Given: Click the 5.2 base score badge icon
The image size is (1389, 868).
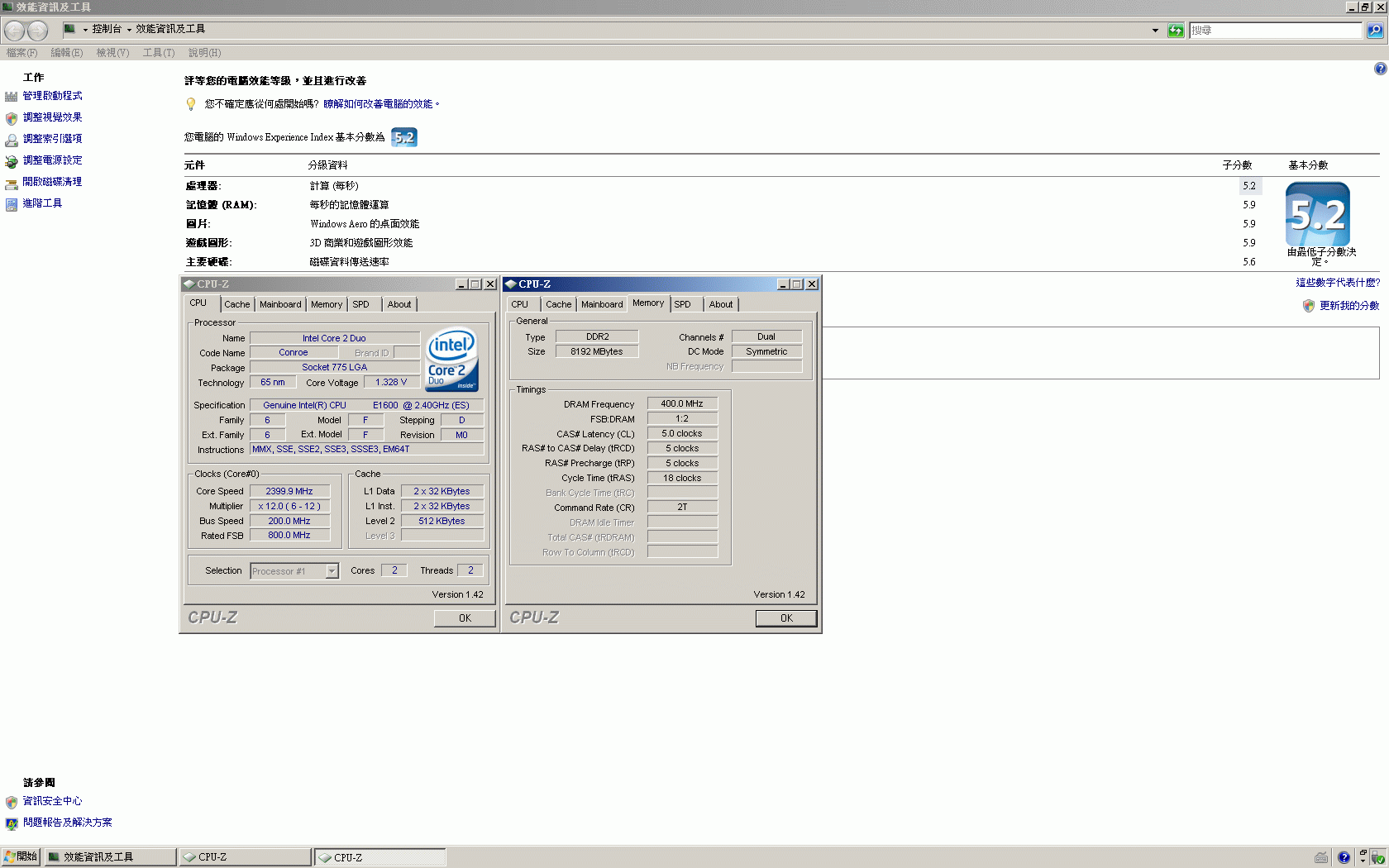Looking at the screenshot, I should (x=404, y=137).
